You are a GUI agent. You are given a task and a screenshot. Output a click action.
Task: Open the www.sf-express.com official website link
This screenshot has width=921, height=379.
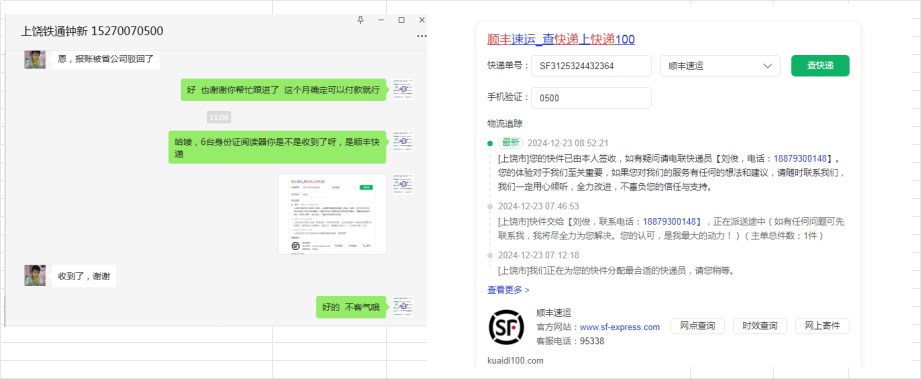pyautogui.click(x=620, y=327)
